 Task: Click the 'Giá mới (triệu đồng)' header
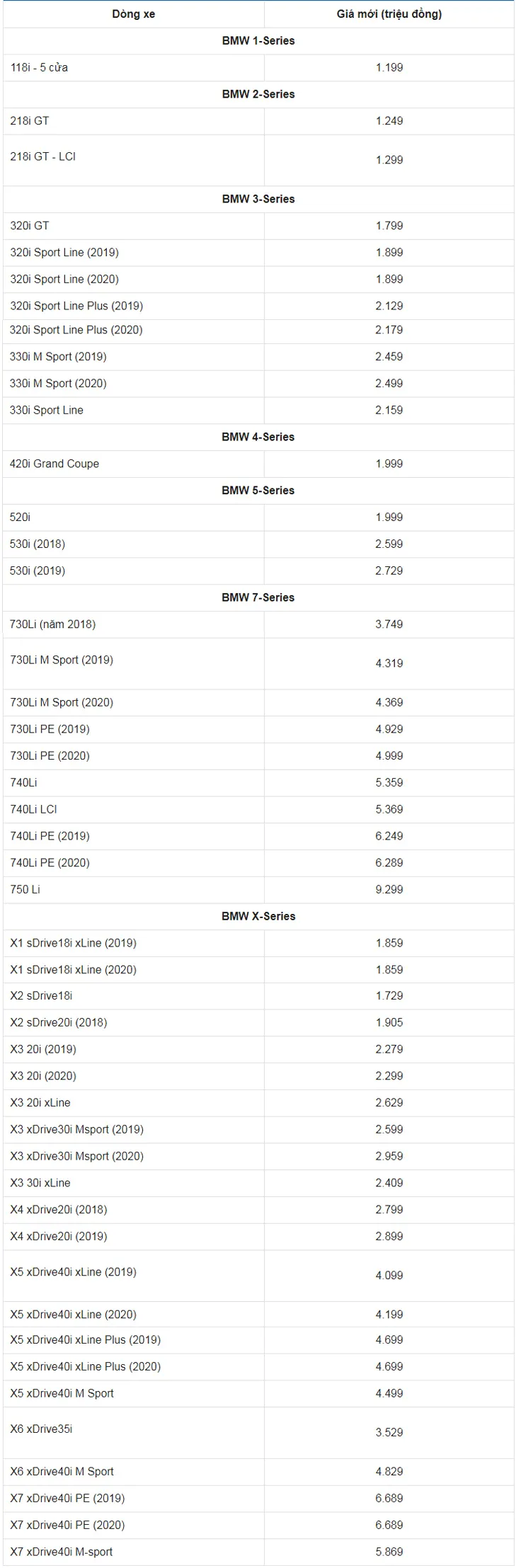pos(389,14)
